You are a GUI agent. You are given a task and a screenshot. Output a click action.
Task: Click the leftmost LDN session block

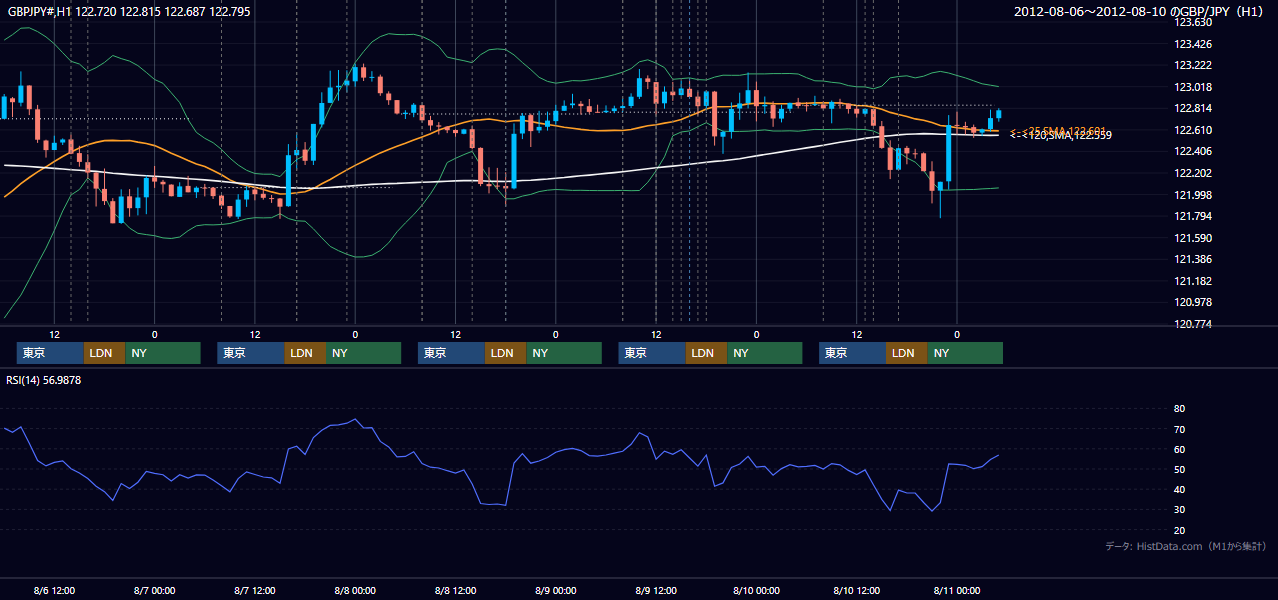pos(104,353)
